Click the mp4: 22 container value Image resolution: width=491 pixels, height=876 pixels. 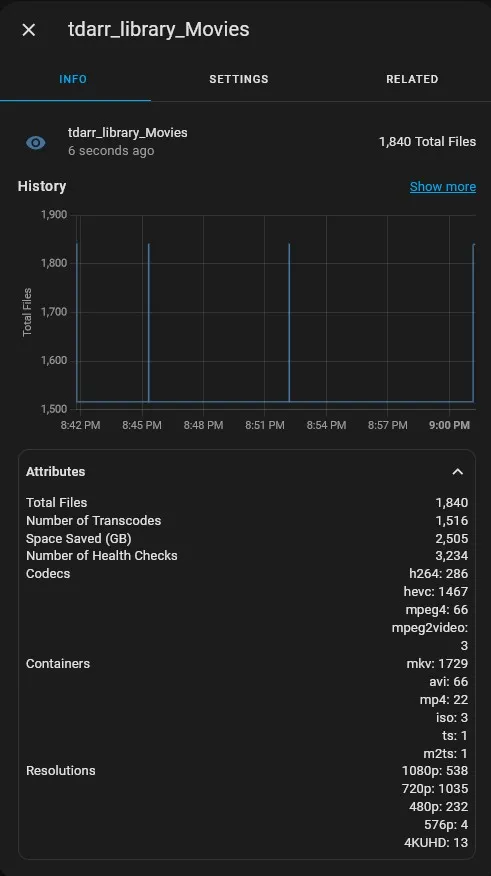(444, 699)
